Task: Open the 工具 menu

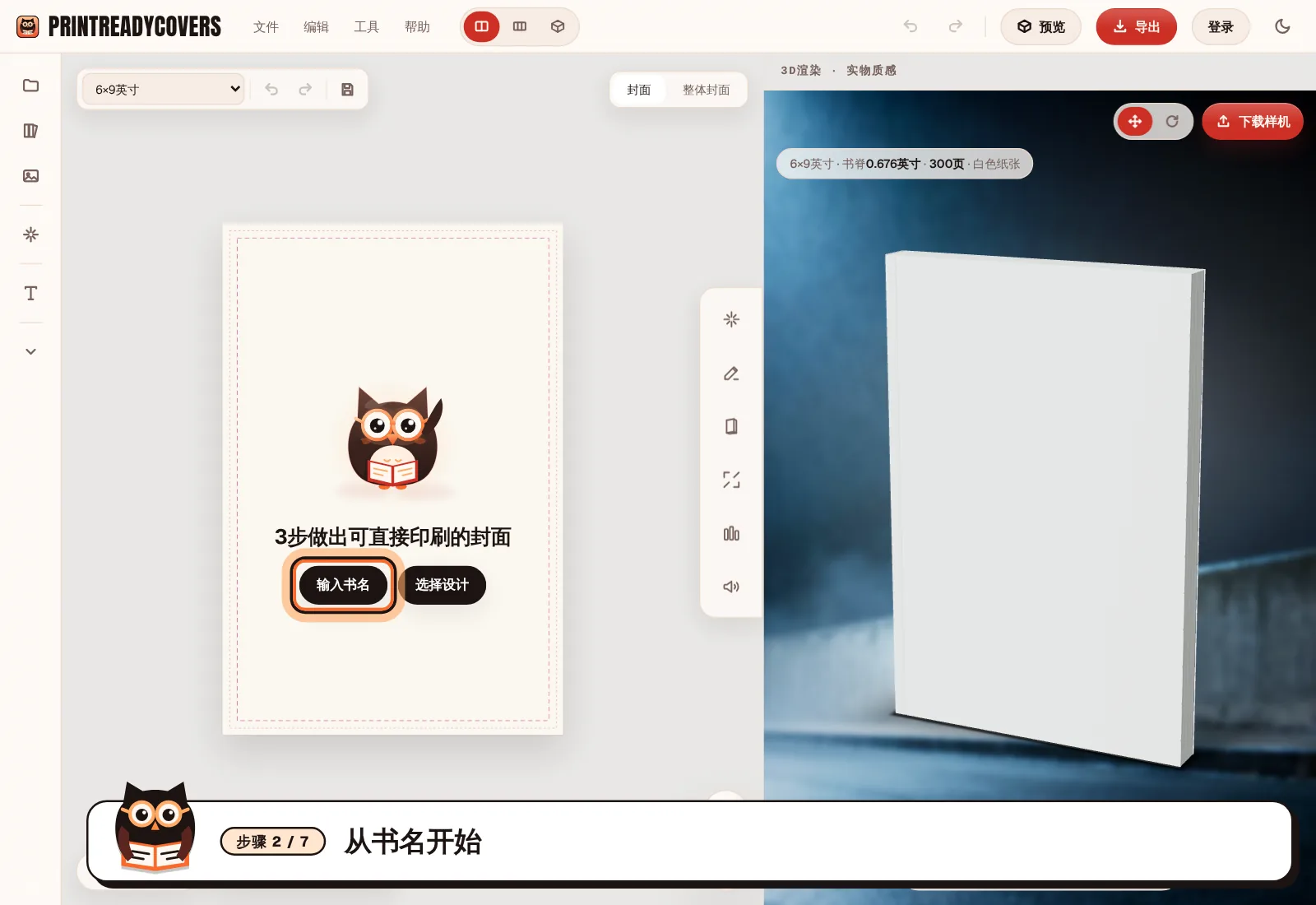Action: pyautogui.click(x=366, y=26)
